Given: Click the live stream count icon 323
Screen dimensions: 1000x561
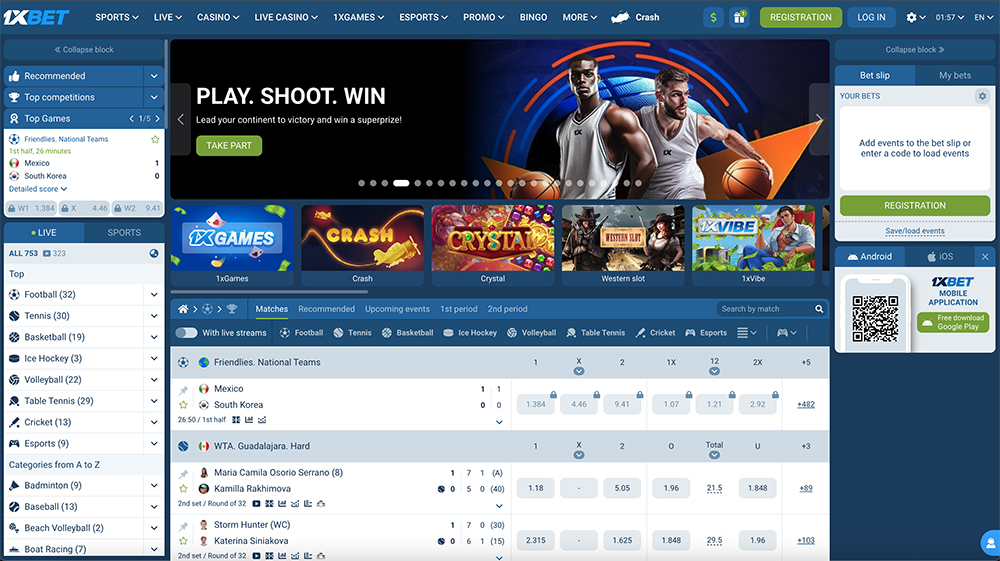Looking at the screenshot, I should [x=54, y=253].
